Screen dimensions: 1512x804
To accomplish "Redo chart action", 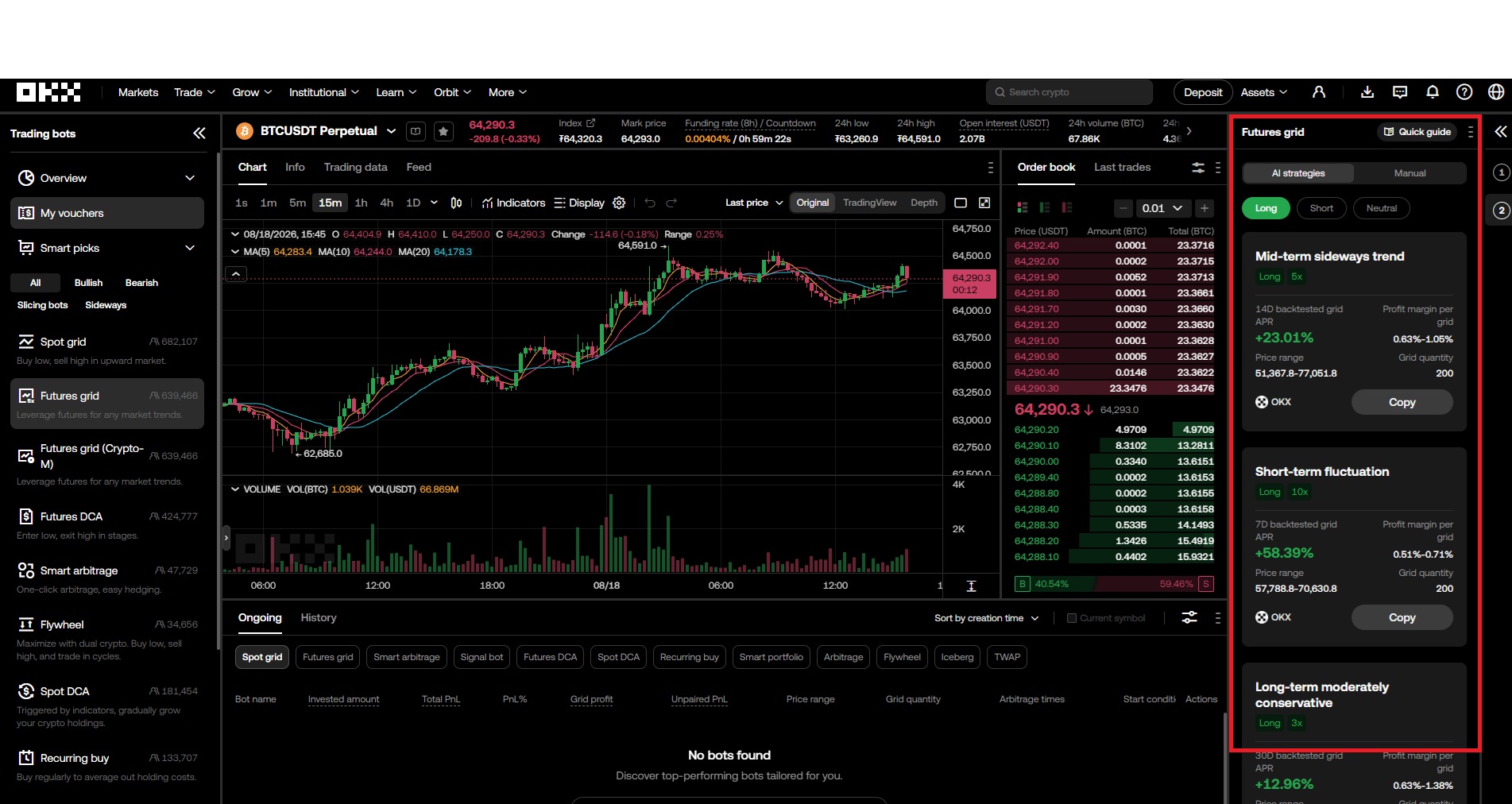I will tap(671, 203).
